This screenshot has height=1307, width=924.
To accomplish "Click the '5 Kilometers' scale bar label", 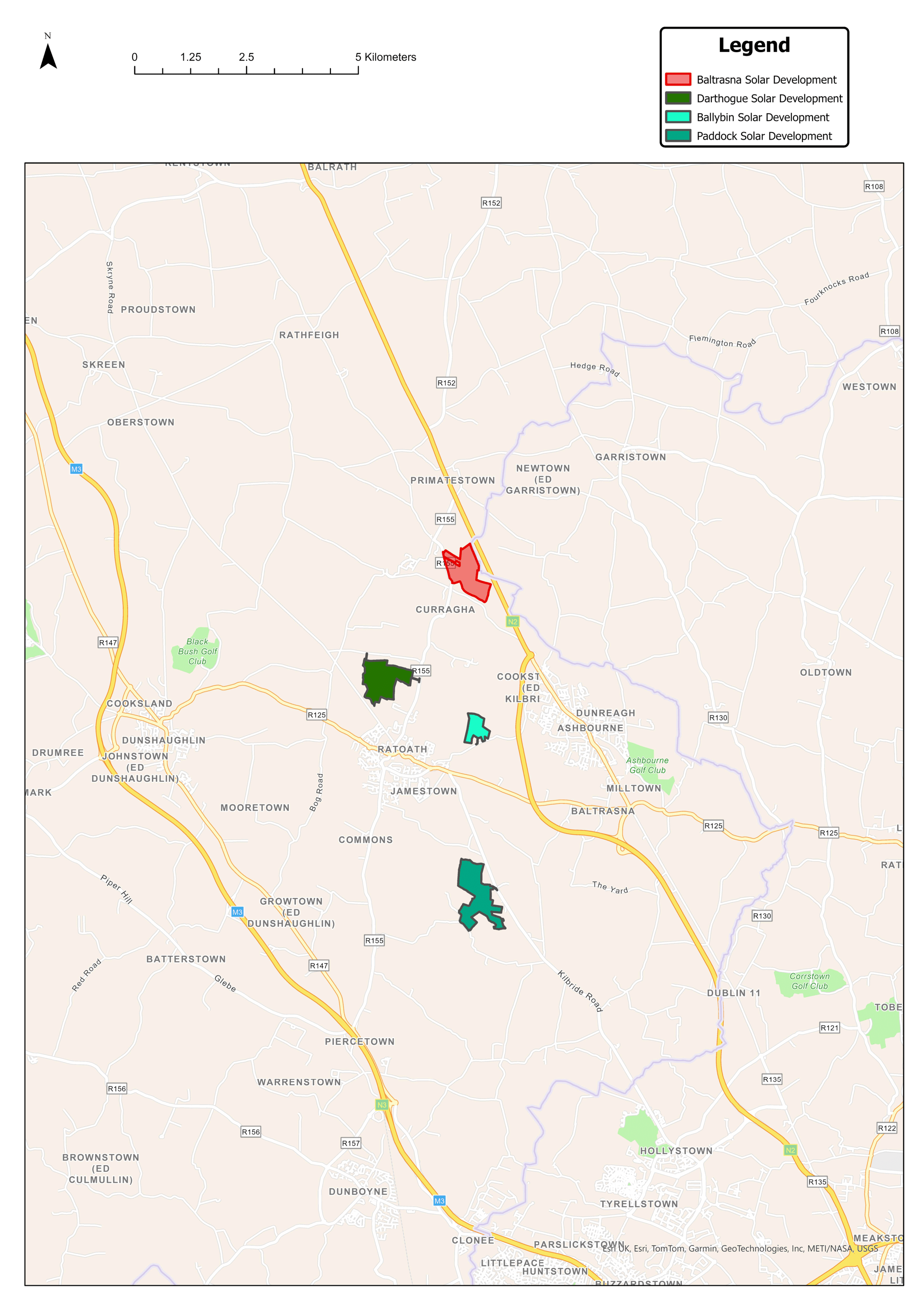I will point(386,57).
